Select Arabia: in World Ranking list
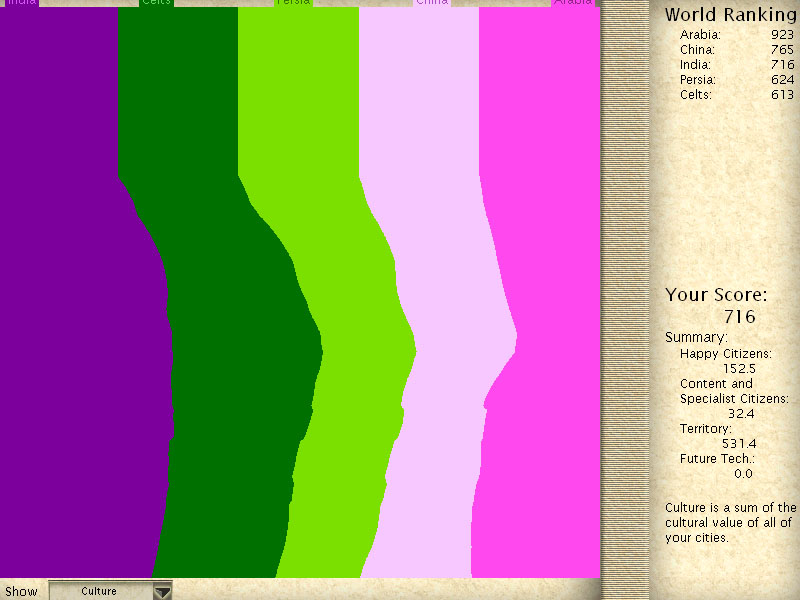The image size is (800, 600). coord(700,35)
